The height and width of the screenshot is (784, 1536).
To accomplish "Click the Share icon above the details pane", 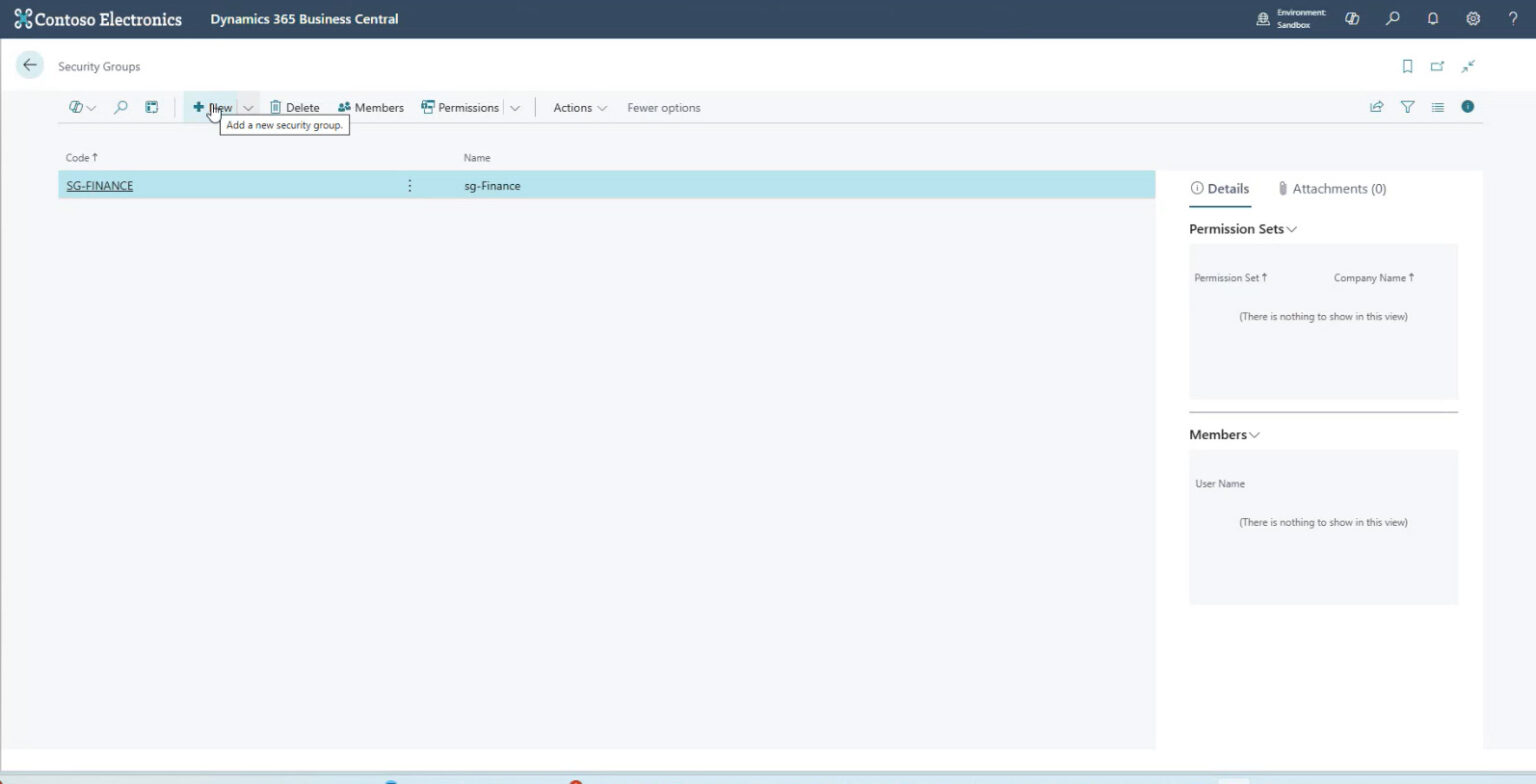I will (1376, 106).
